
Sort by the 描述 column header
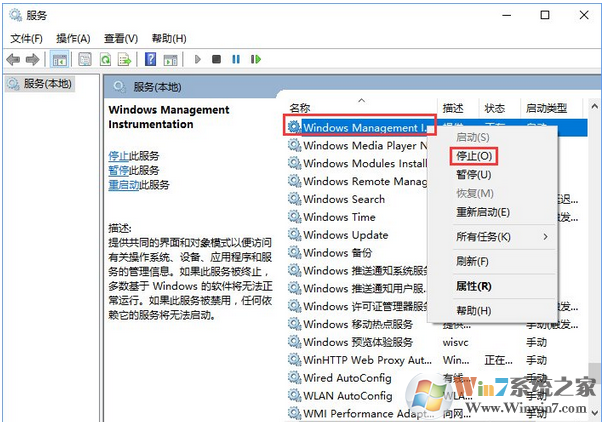pos(453,108)
